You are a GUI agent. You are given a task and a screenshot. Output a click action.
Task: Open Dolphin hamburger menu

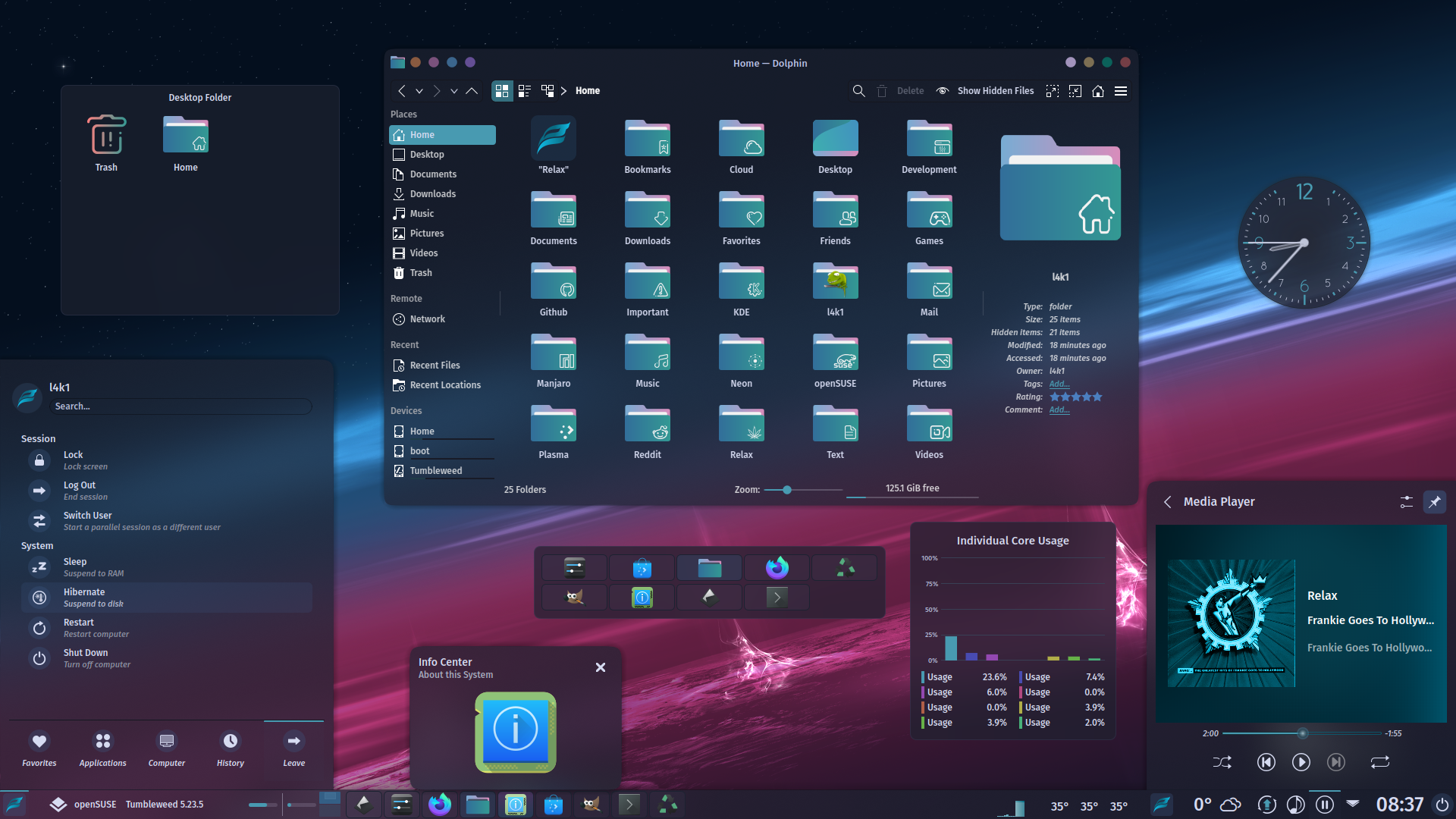pyautogui.click(x=1121, y=91)
